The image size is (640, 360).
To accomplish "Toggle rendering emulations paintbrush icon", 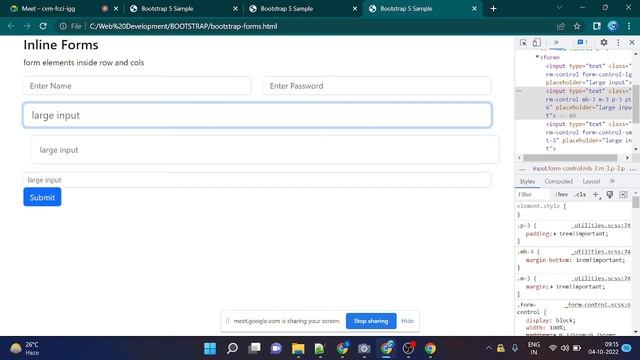I will coord(609,195).
